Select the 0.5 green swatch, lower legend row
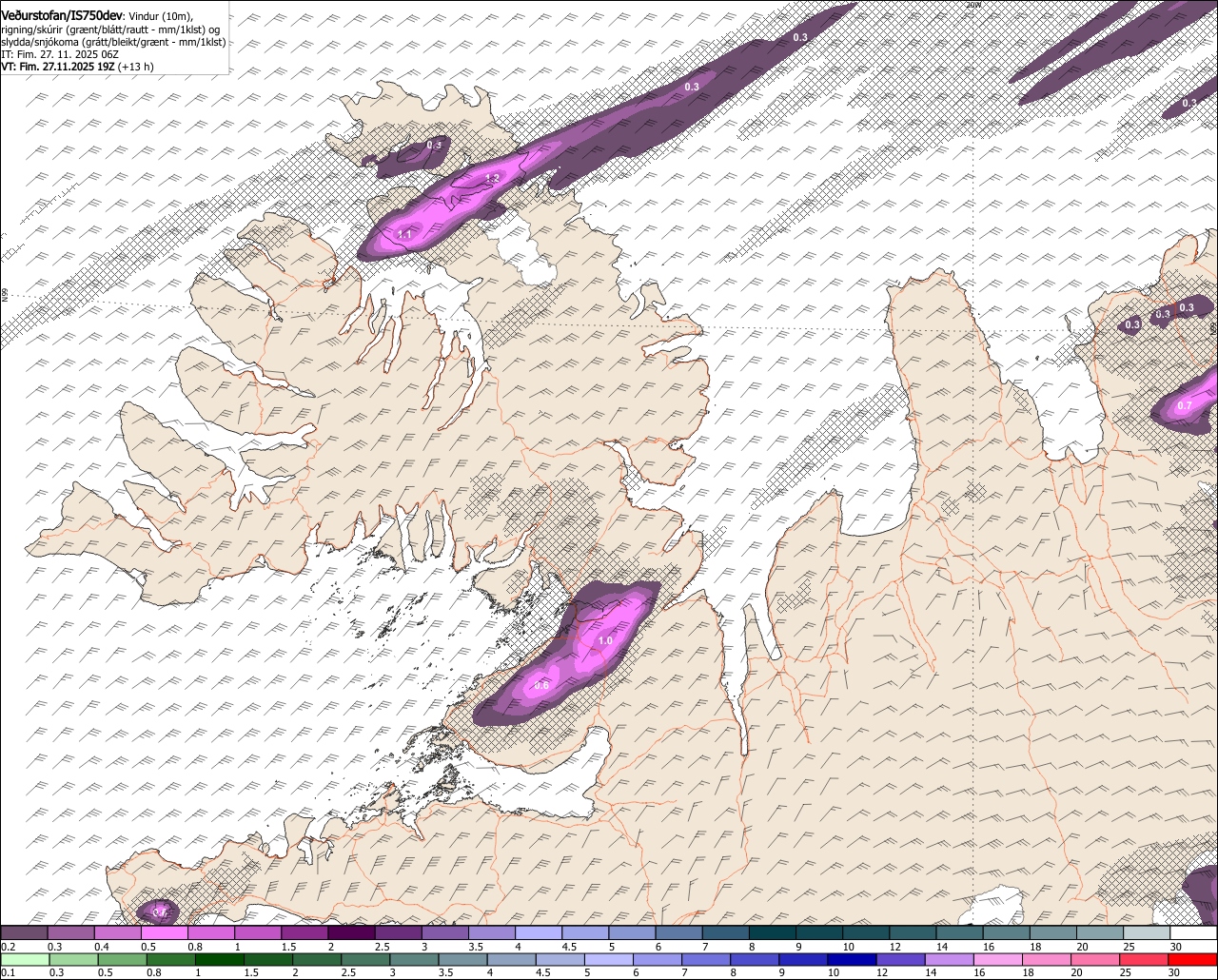Screen dimensions: 1218x980 click(x=122, y=959)
